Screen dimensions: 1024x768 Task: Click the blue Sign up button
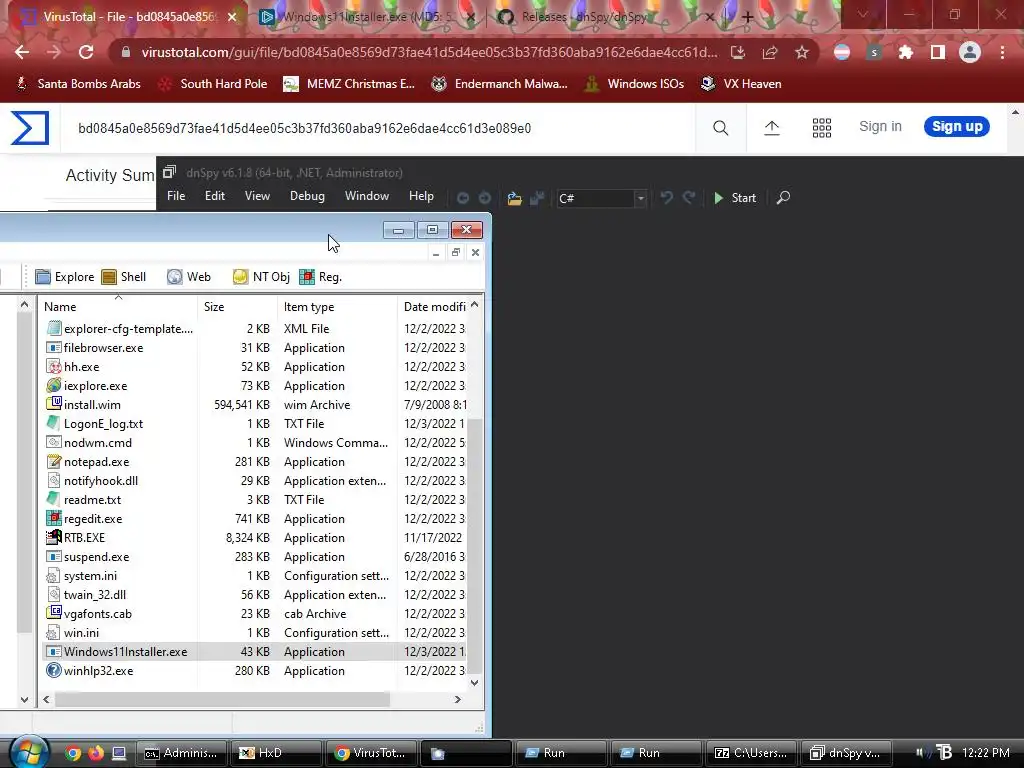[957, 127]
